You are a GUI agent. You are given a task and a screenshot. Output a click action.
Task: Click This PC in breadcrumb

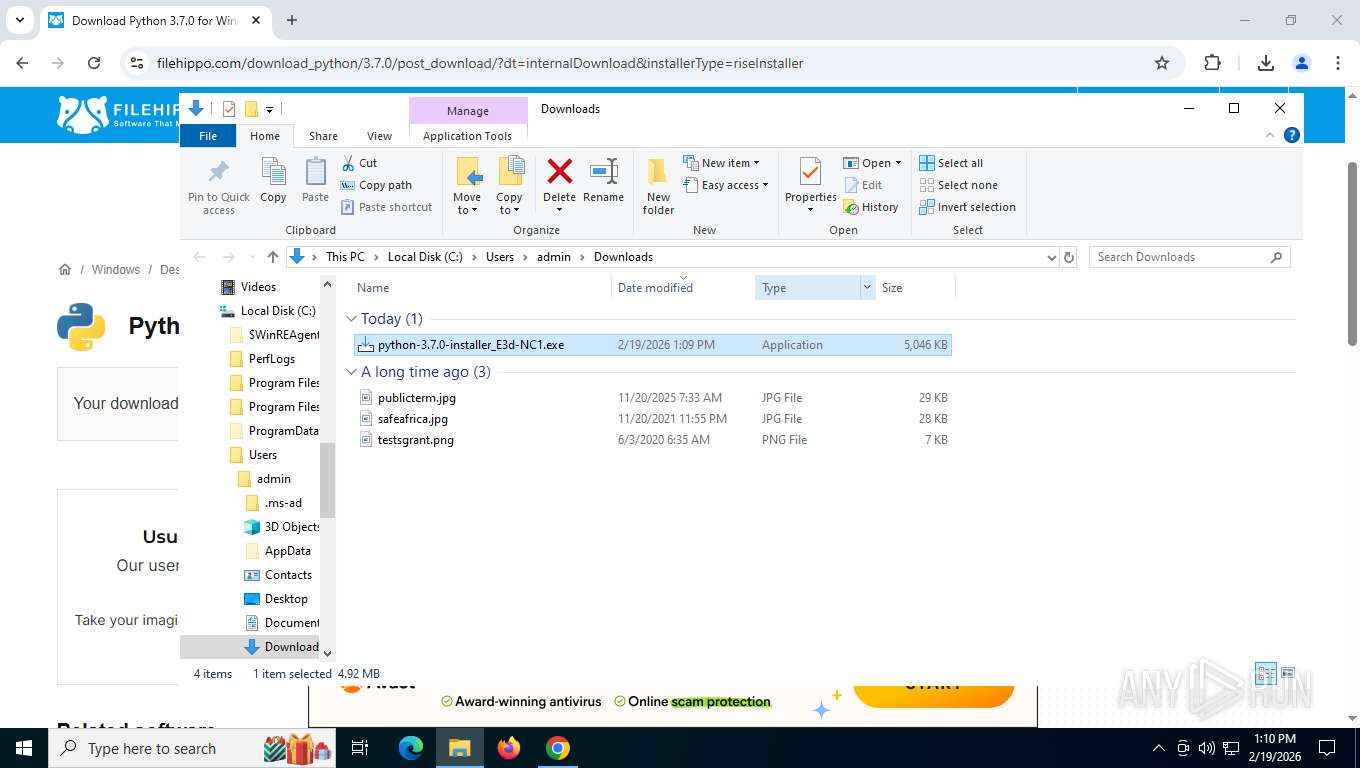345,257
